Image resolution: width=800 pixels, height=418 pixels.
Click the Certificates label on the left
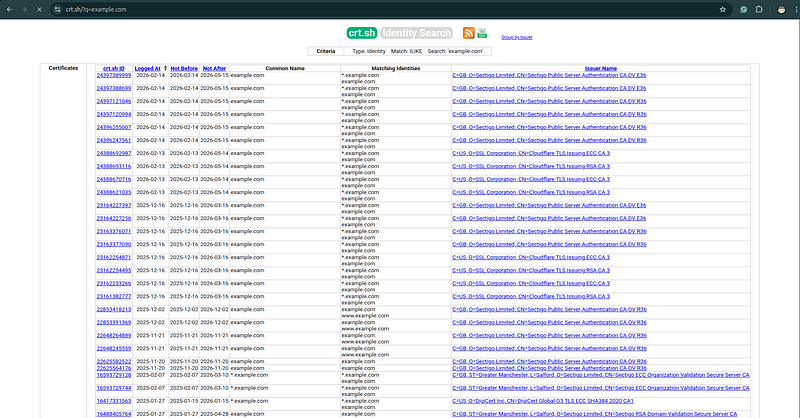tap(63, 68)
